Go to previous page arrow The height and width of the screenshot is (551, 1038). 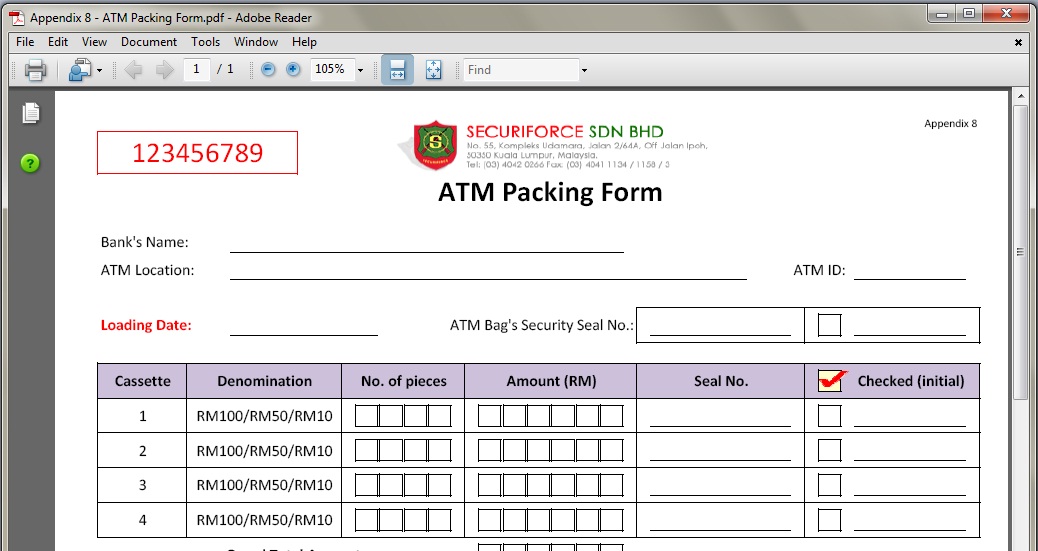tap(133, 70)
